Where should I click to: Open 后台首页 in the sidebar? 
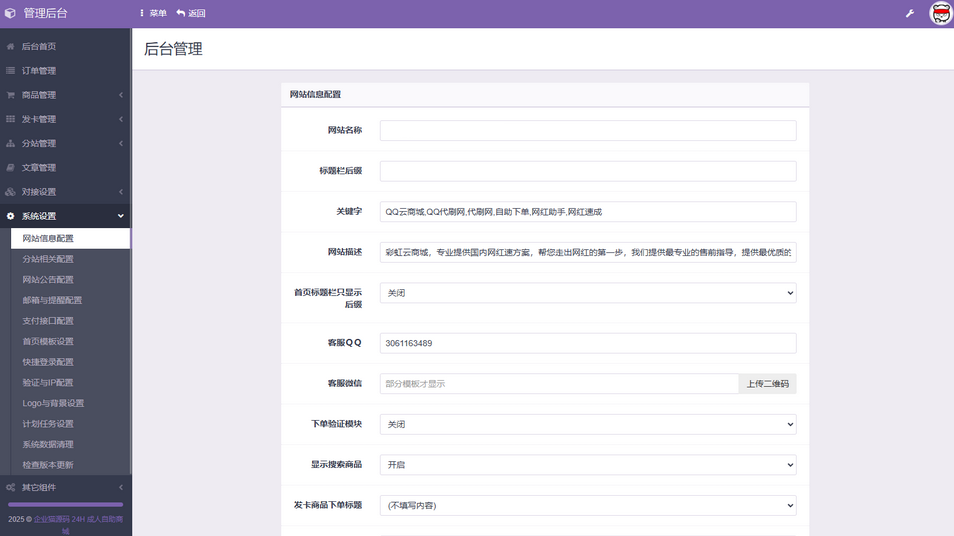click(x=65, y=46)
